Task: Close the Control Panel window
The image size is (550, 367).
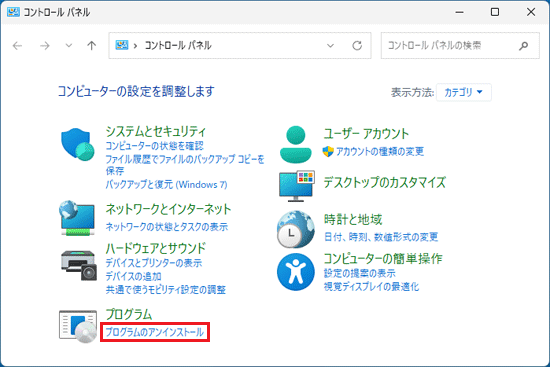Action: pos(531,12)
